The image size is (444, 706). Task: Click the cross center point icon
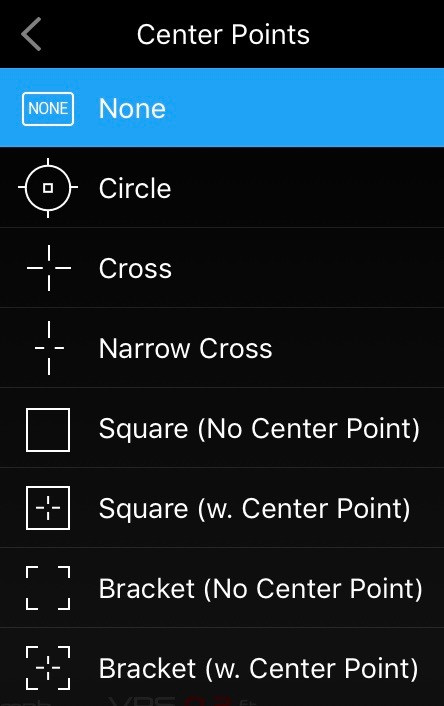(x=49, y=268)
